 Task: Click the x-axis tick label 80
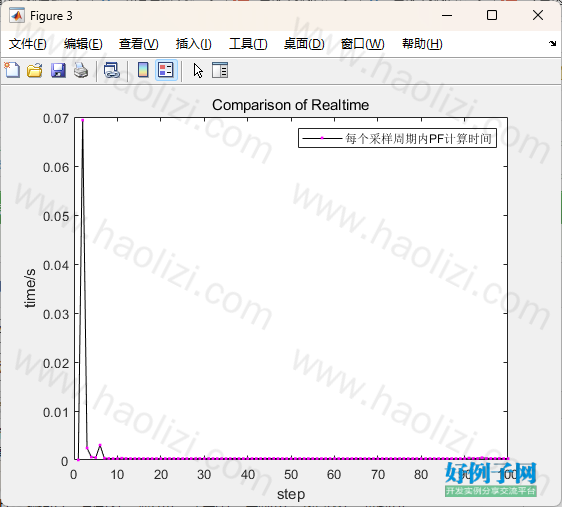pos(421,475)
